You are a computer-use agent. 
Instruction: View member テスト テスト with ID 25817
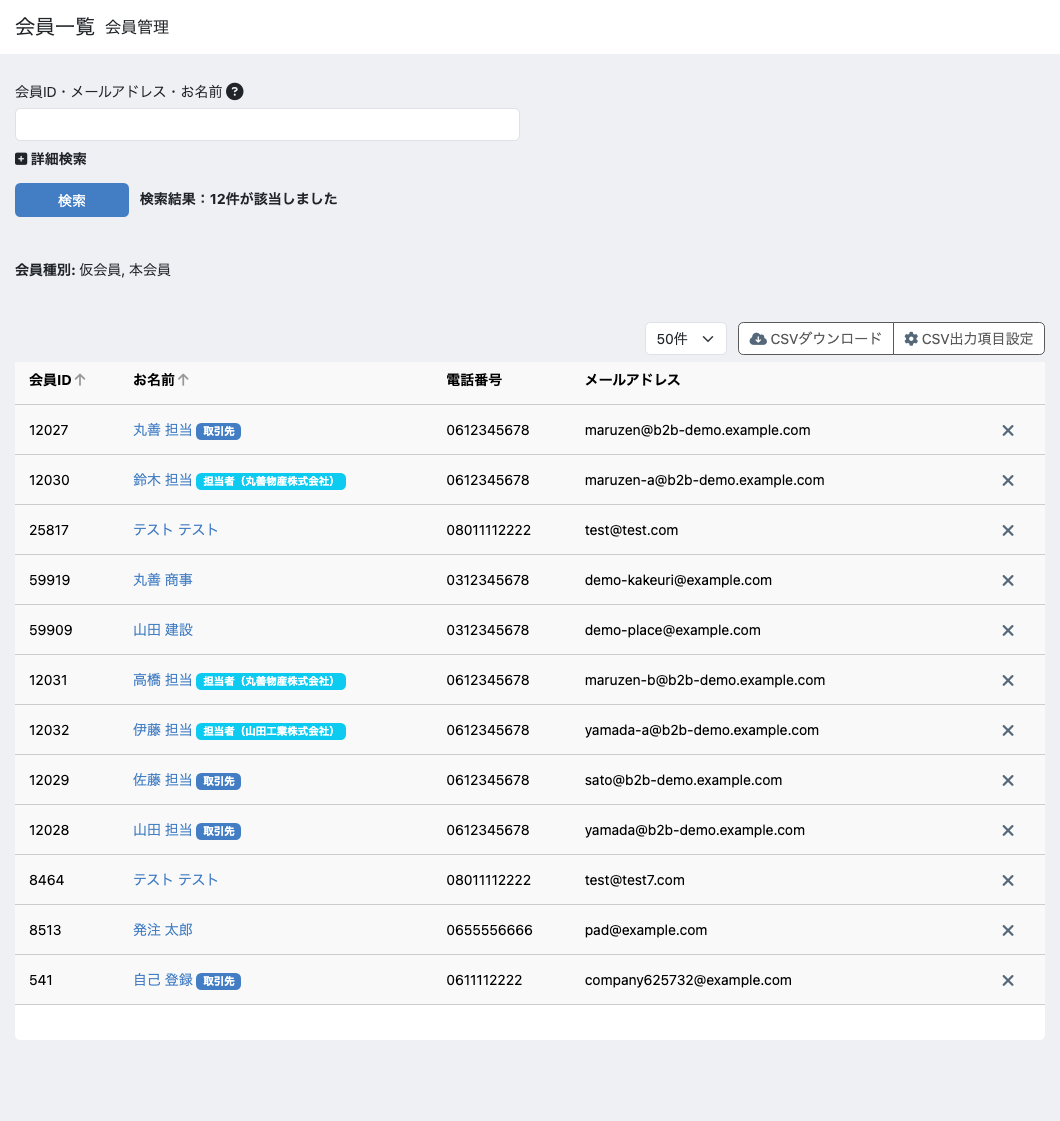point(176,530)
